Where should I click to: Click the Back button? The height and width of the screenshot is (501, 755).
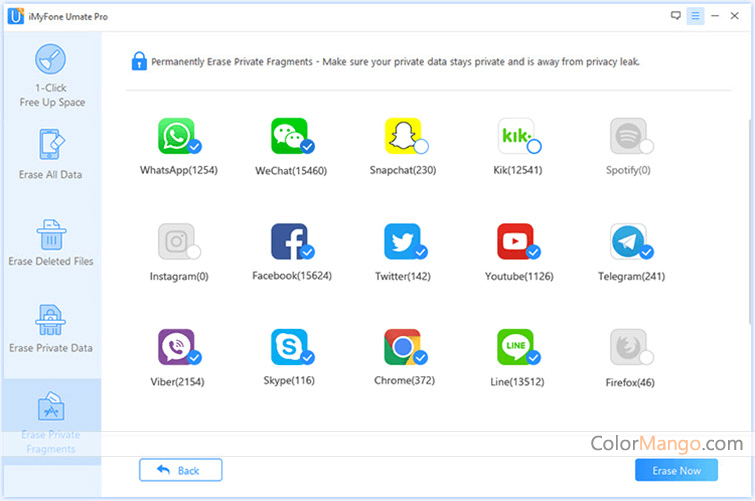[x=181, y=470]
